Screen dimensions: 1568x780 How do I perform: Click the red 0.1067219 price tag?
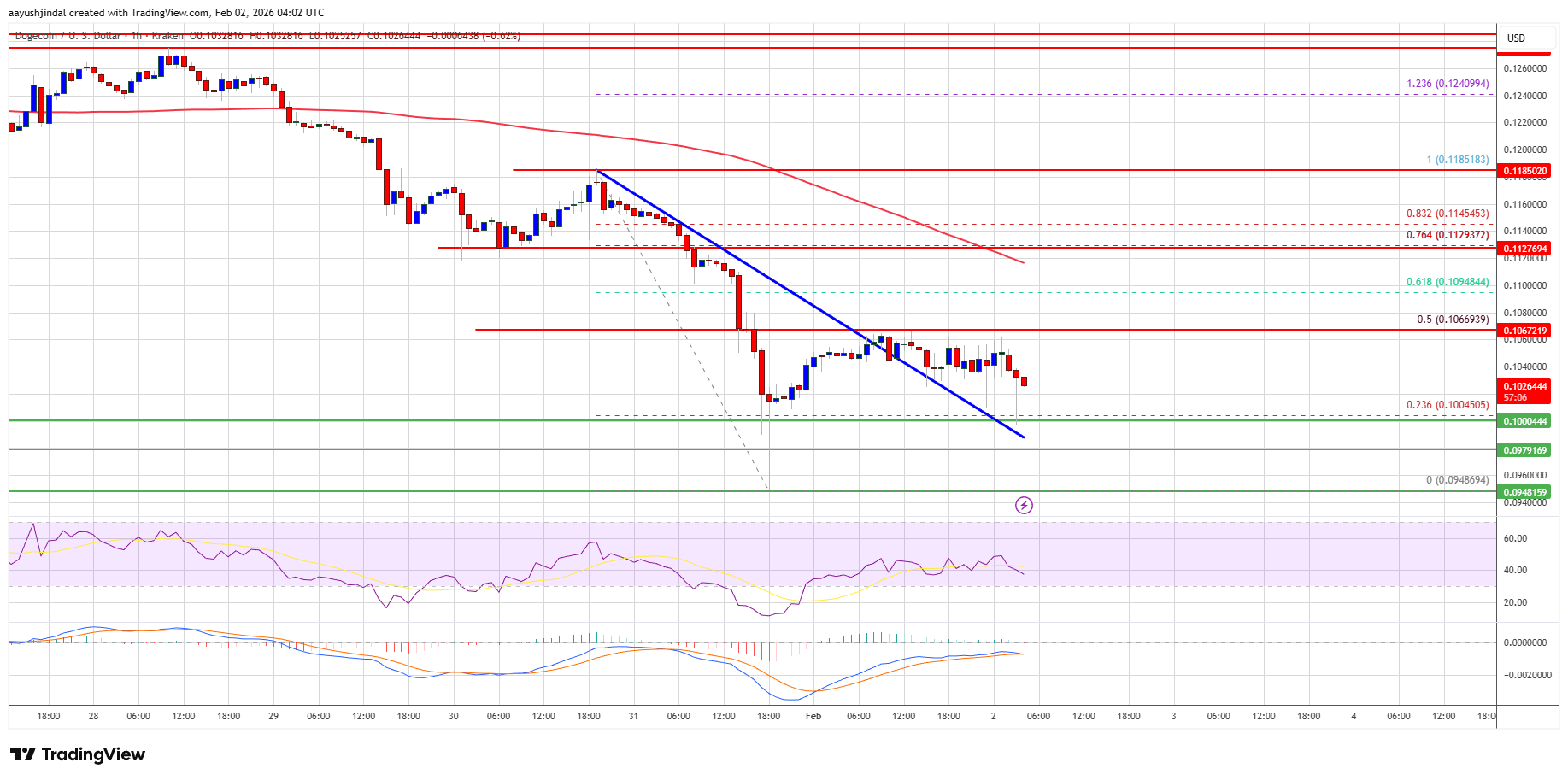(1524, 331)
